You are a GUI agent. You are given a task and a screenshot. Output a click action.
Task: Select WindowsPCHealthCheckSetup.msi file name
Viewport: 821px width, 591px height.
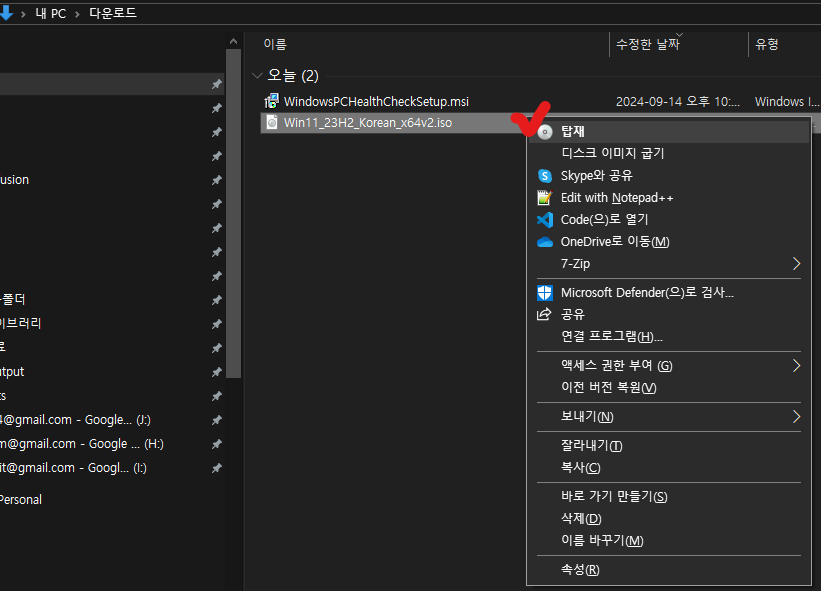pos(376,102)
